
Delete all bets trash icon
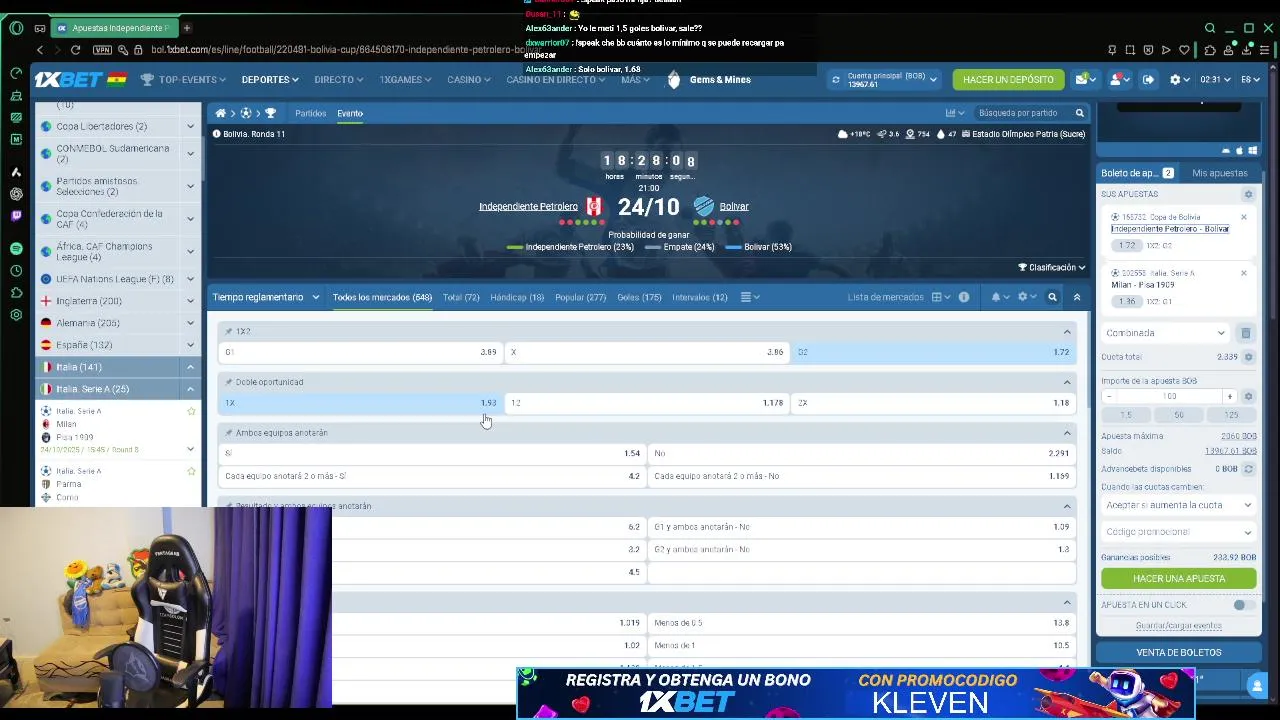[1246, 333]
